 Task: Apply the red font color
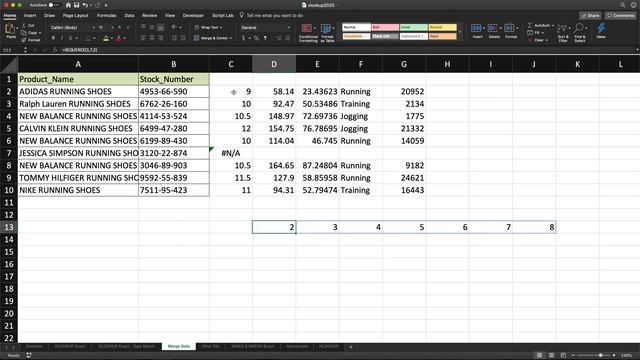click(119, 38)
